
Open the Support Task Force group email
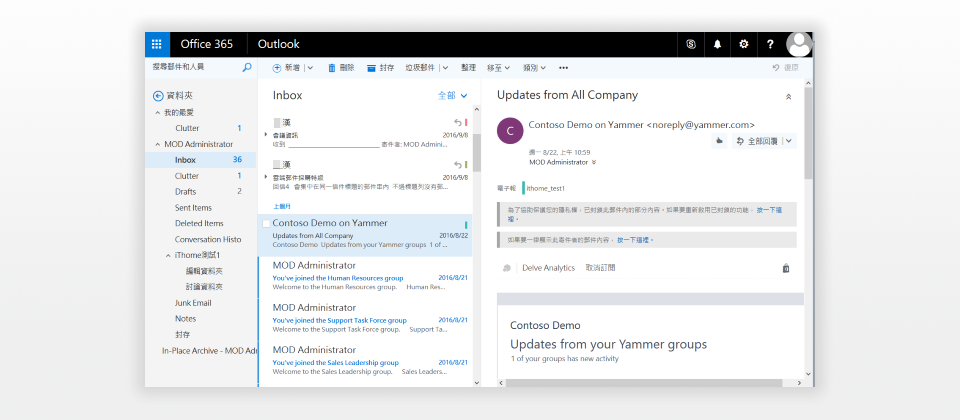tap(365, 320)
